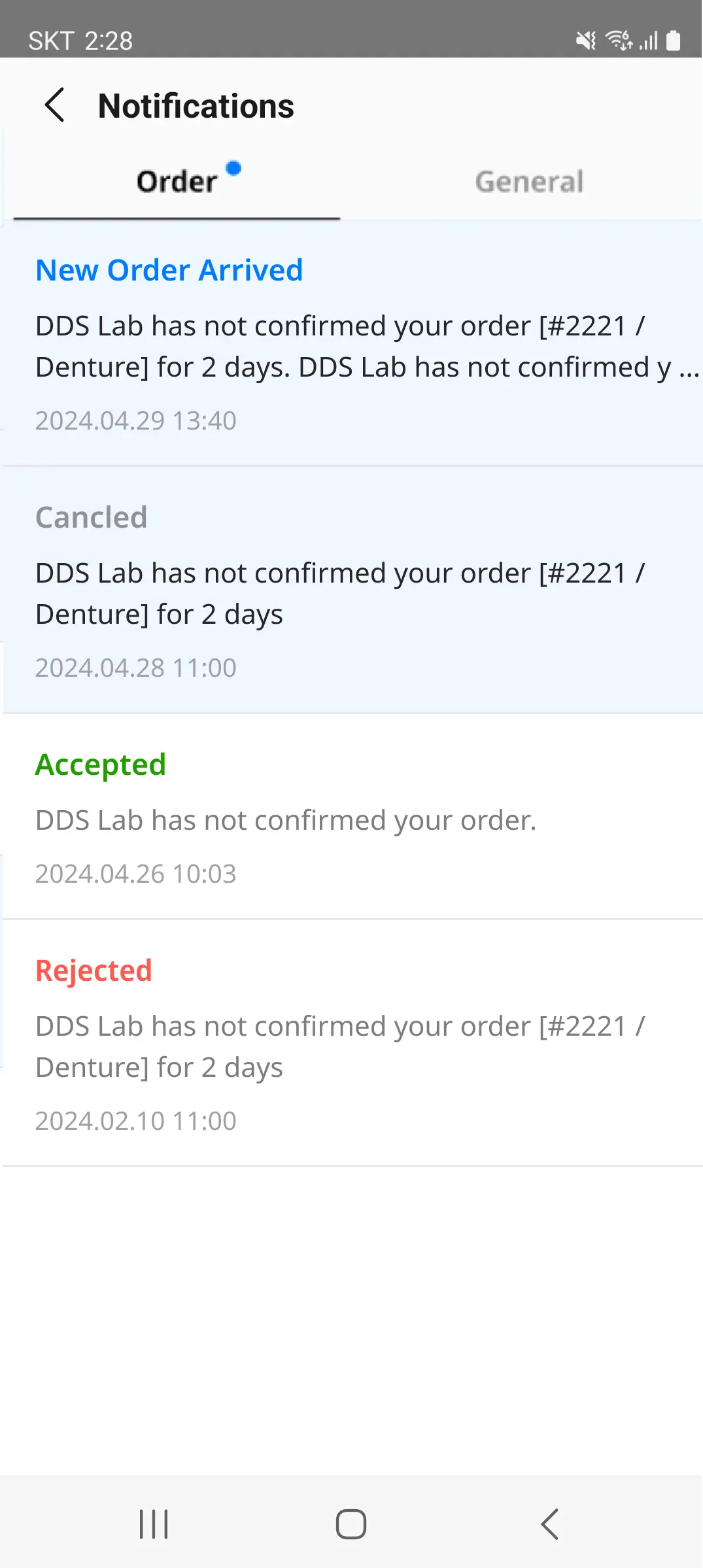Tap the SKT 2:28 status clock
Viewport: 703px width, 1568px height.
(80, 41)
